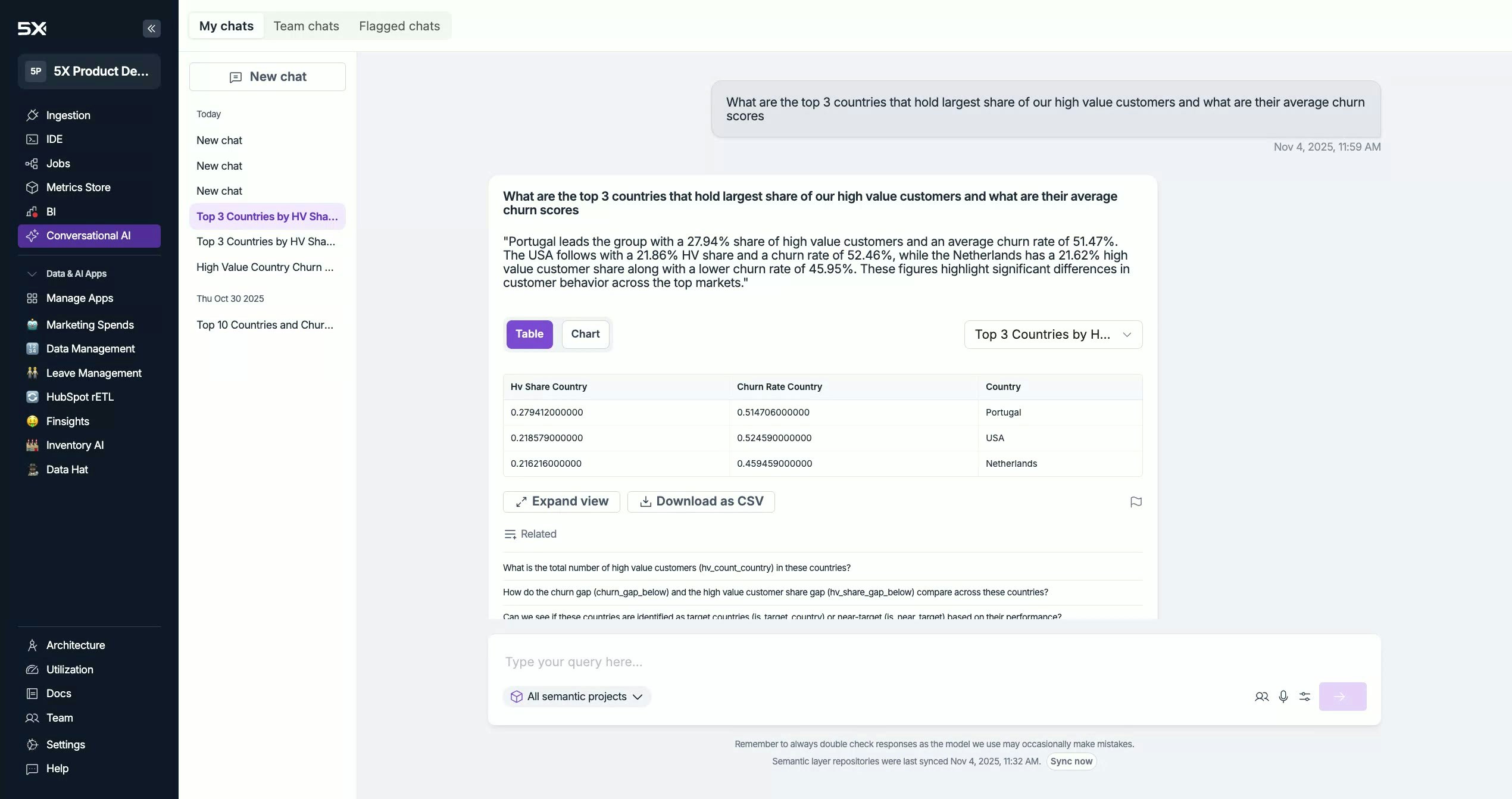Open query settings via the sliders icon
Viewport: 1512px width, 799px height.
(x=1304, y=696)
